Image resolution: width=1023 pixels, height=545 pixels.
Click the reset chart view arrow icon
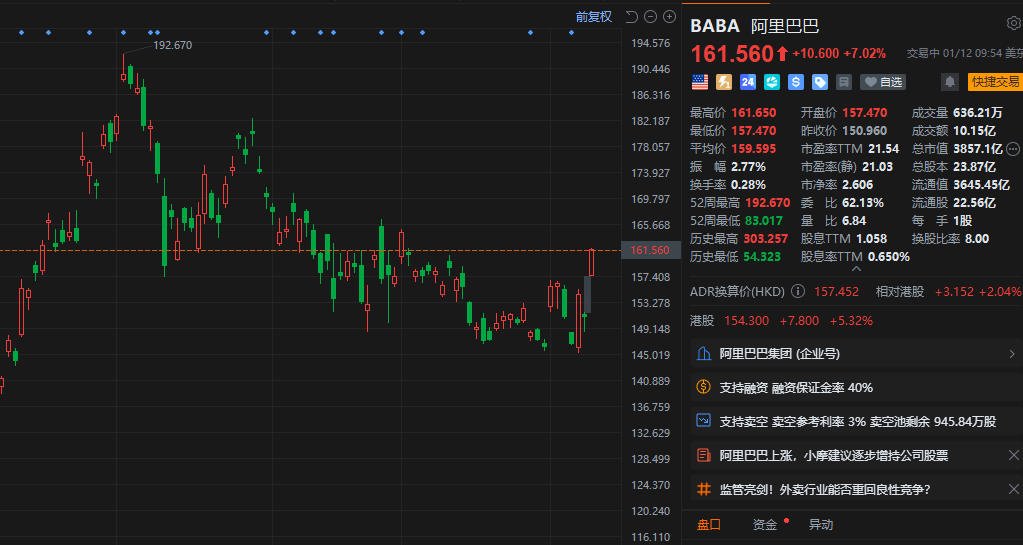pos(631,16)
